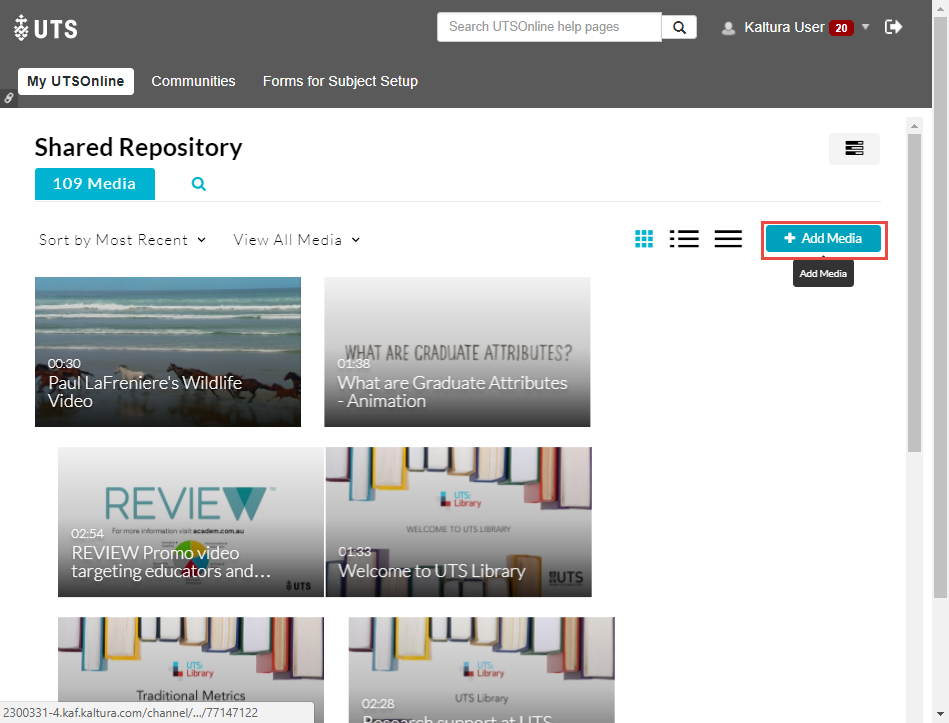Screen dimensions: 949x723
Task: Select the 109 Media tab button
Action: tap(94, 184)
